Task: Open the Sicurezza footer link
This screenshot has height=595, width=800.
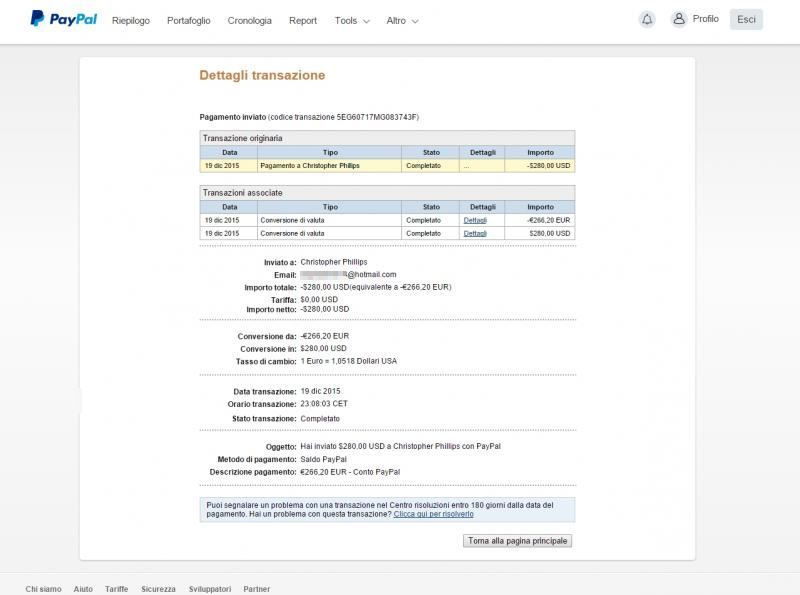Action: 158,589
